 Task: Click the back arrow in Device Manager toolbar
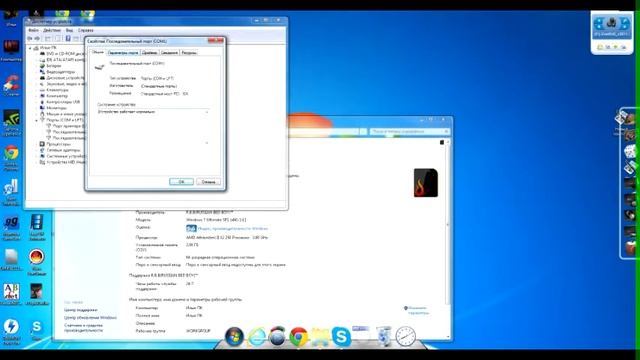point(30,38)
